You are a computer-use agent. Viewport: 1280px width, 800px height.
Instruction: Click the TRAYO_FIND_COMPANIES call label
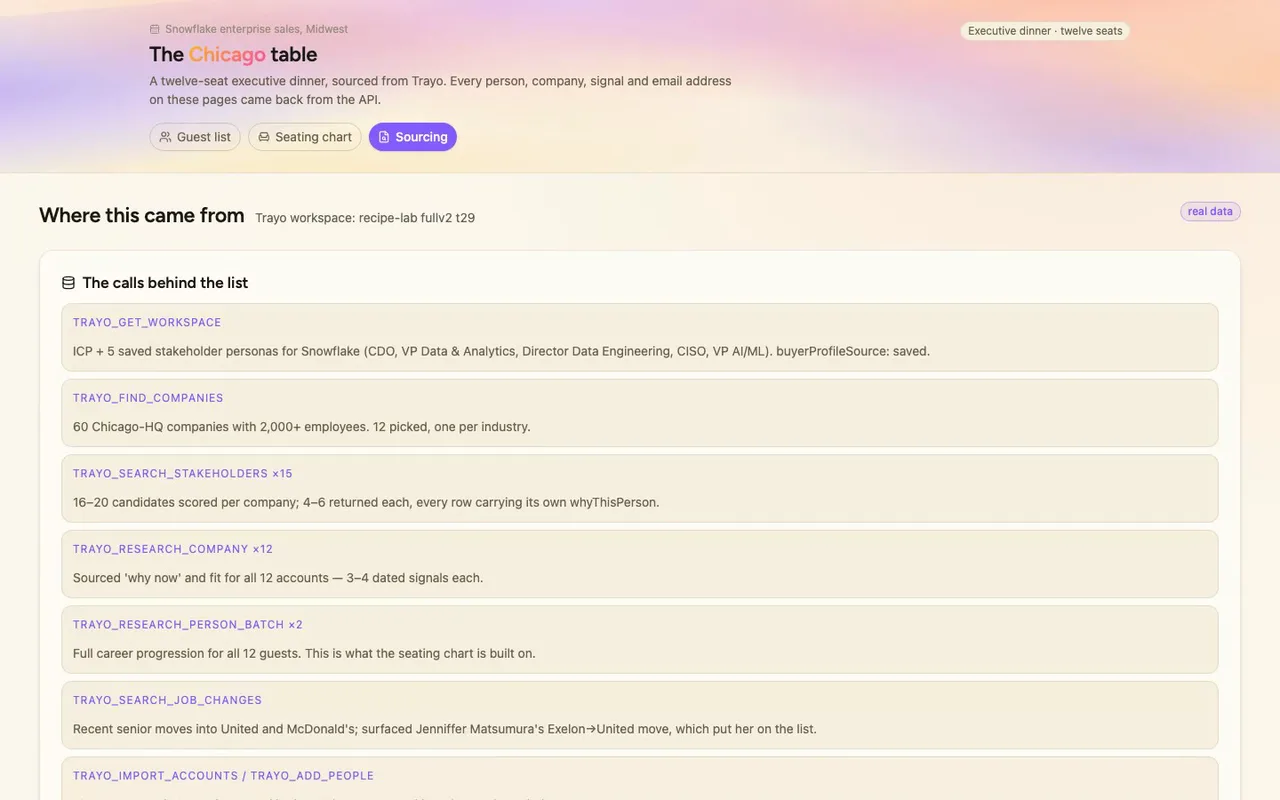148,398
